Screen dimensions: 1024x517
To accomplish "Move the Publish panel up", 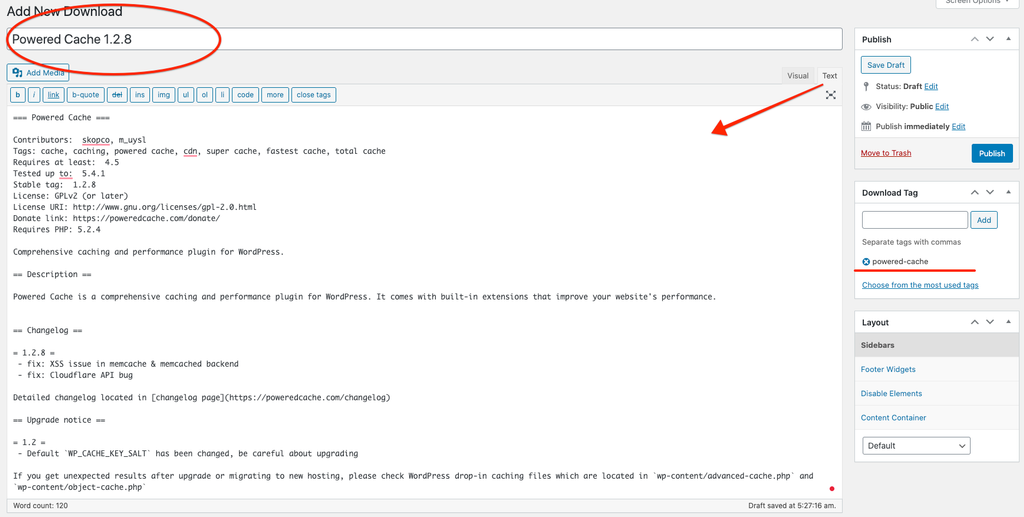I will click(974, 39).
